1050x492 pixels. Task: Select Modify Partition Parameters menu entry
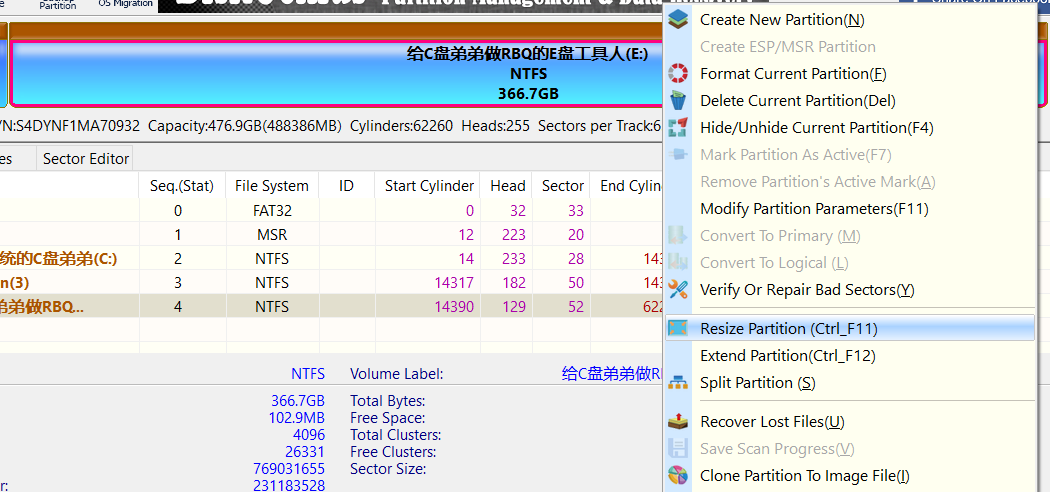pos(814,209)
